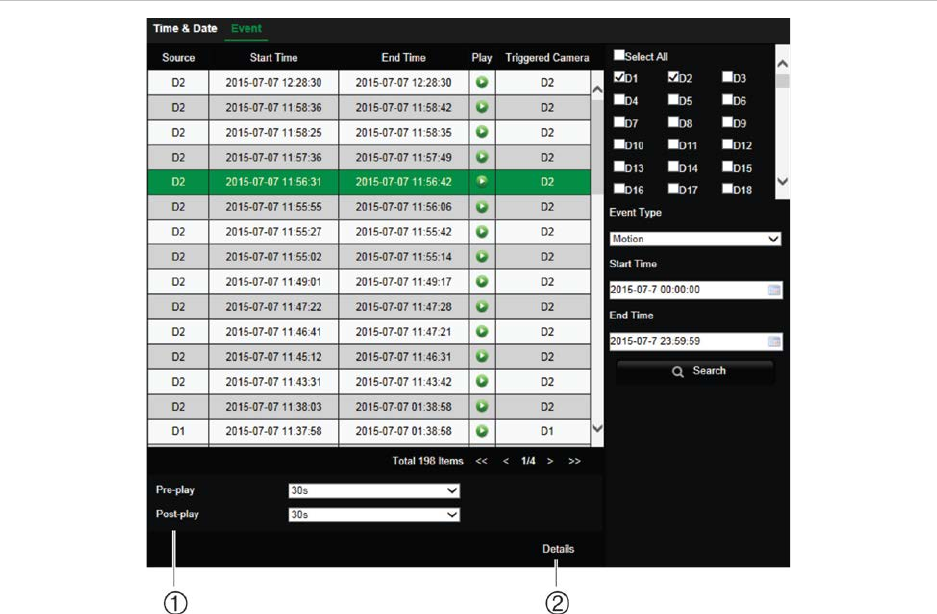Toggle the Select All checkbox

pyautogui.click(x=619, y=55)
